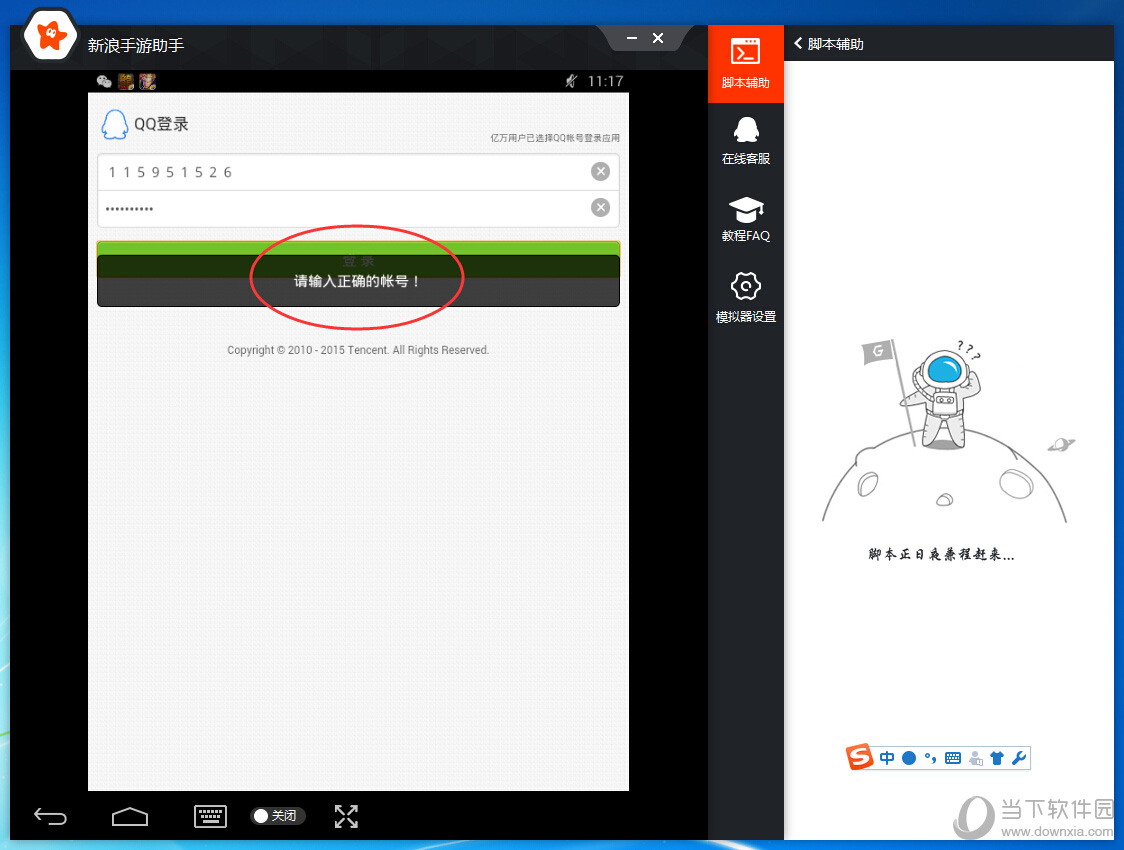Enter fullscreen with the expand arrows icon

346,816
